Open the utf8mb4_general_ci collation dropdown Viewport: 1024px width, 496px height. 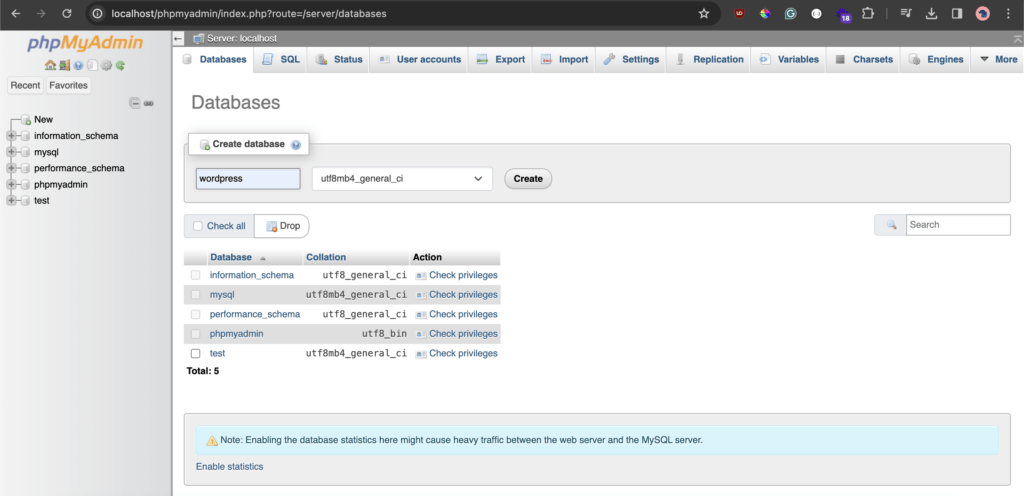pos(402,178)
